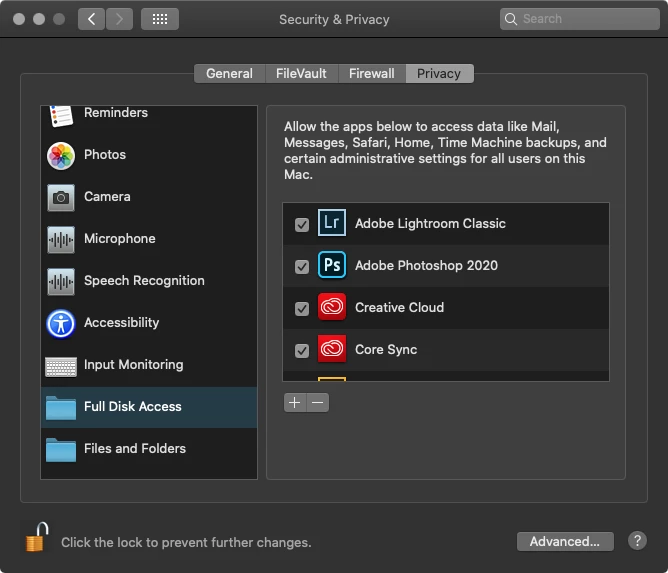Click the Creative Cloud red icon
Viewport: 668px width, 573px height.
pyautogui.click(x=332, y=306)
